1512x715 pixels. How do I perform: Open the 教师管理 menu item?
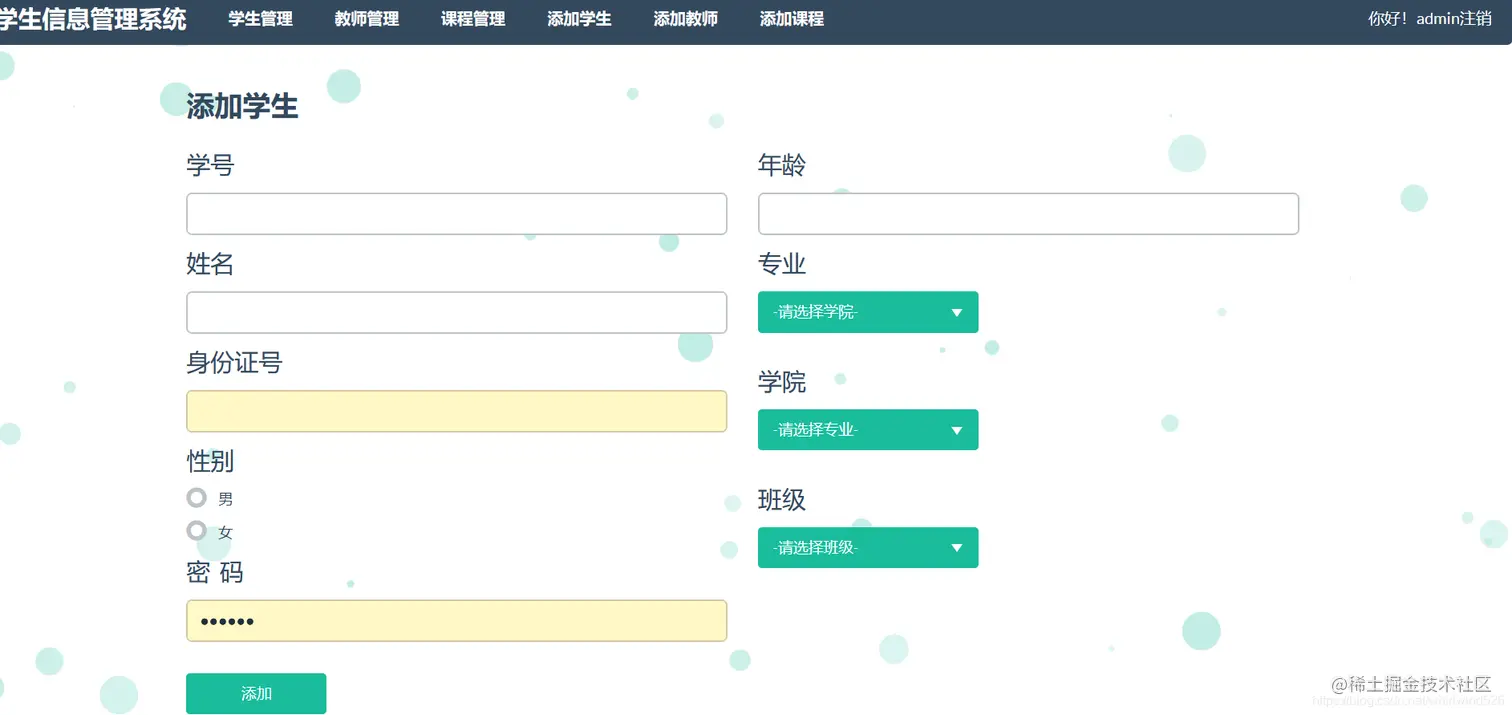click(x=366, y=19)
